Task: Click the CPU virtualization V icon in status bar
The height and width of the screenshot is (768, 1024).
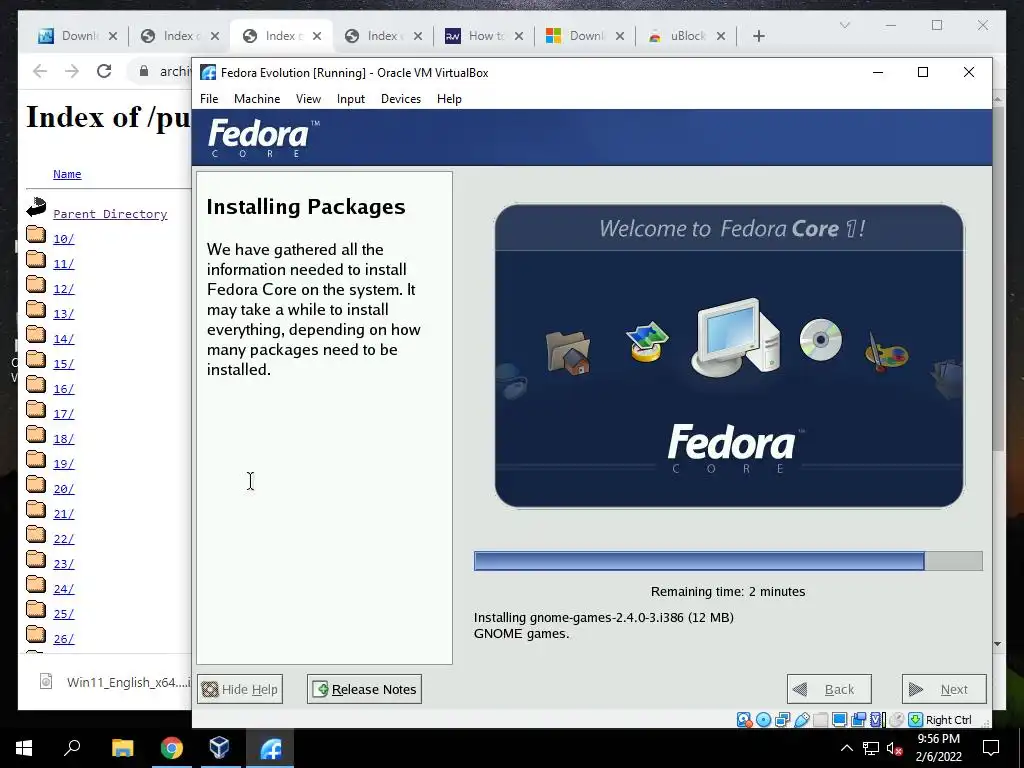Action: [876, 720]
